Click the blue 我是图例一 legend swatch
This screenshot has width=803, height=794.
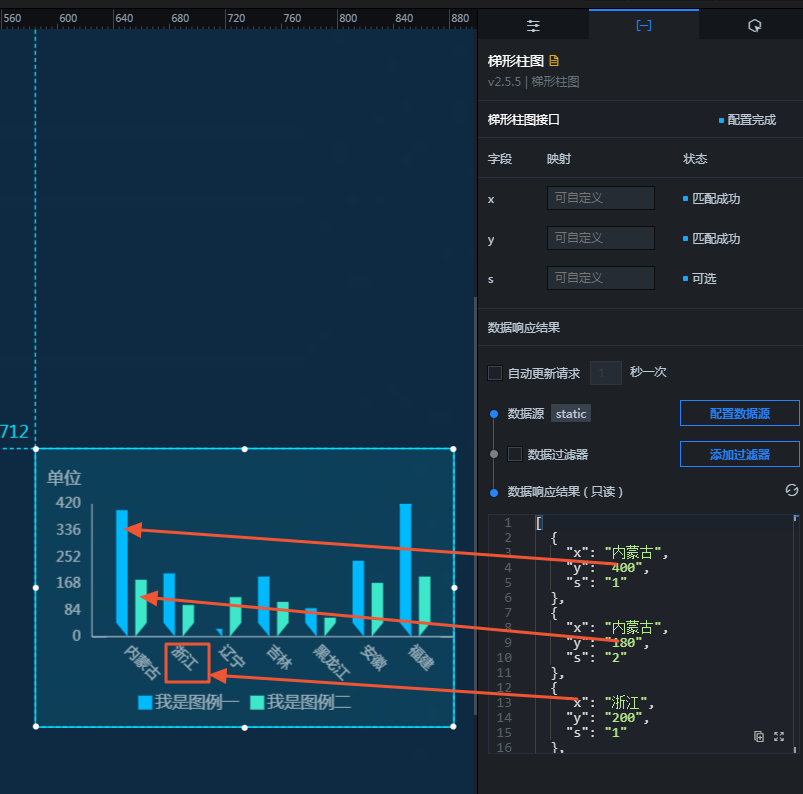[x=145, y=702]
